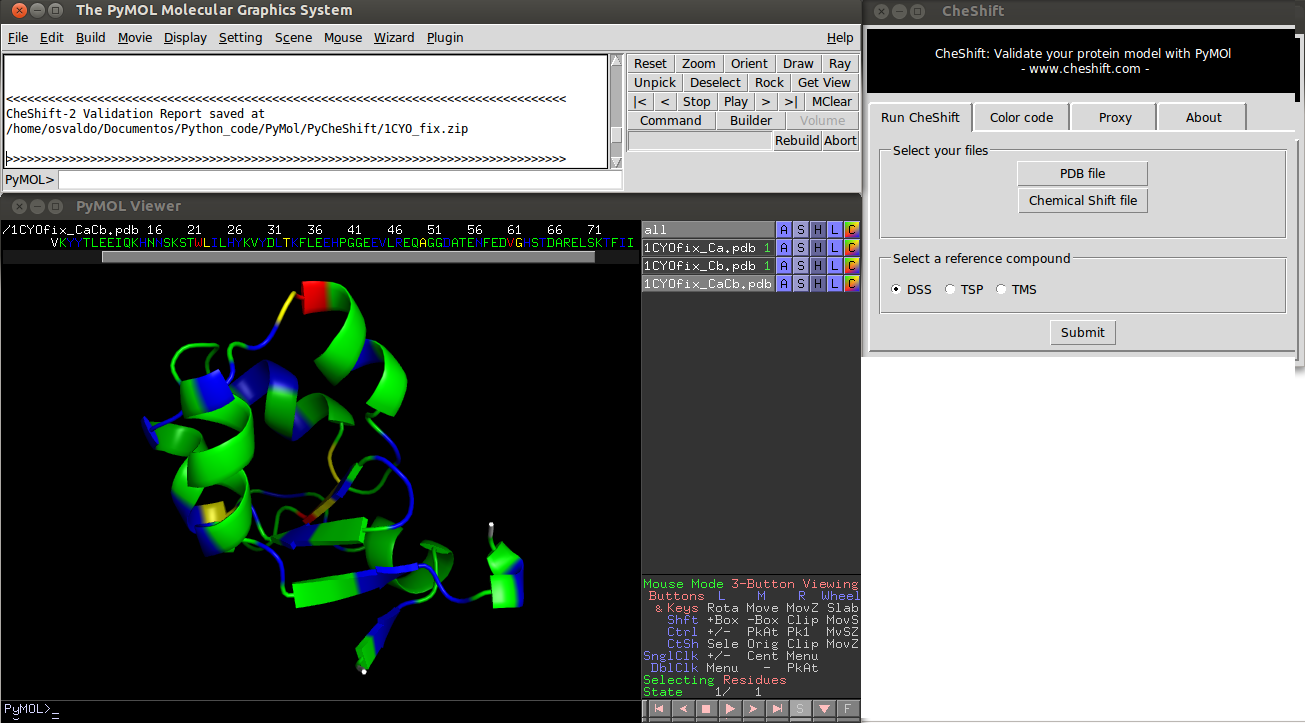Screen dimensions: 1305x723
Task: Open Label menu for 1CYOfix_Ca.pdb
Action: coord(835,248)
